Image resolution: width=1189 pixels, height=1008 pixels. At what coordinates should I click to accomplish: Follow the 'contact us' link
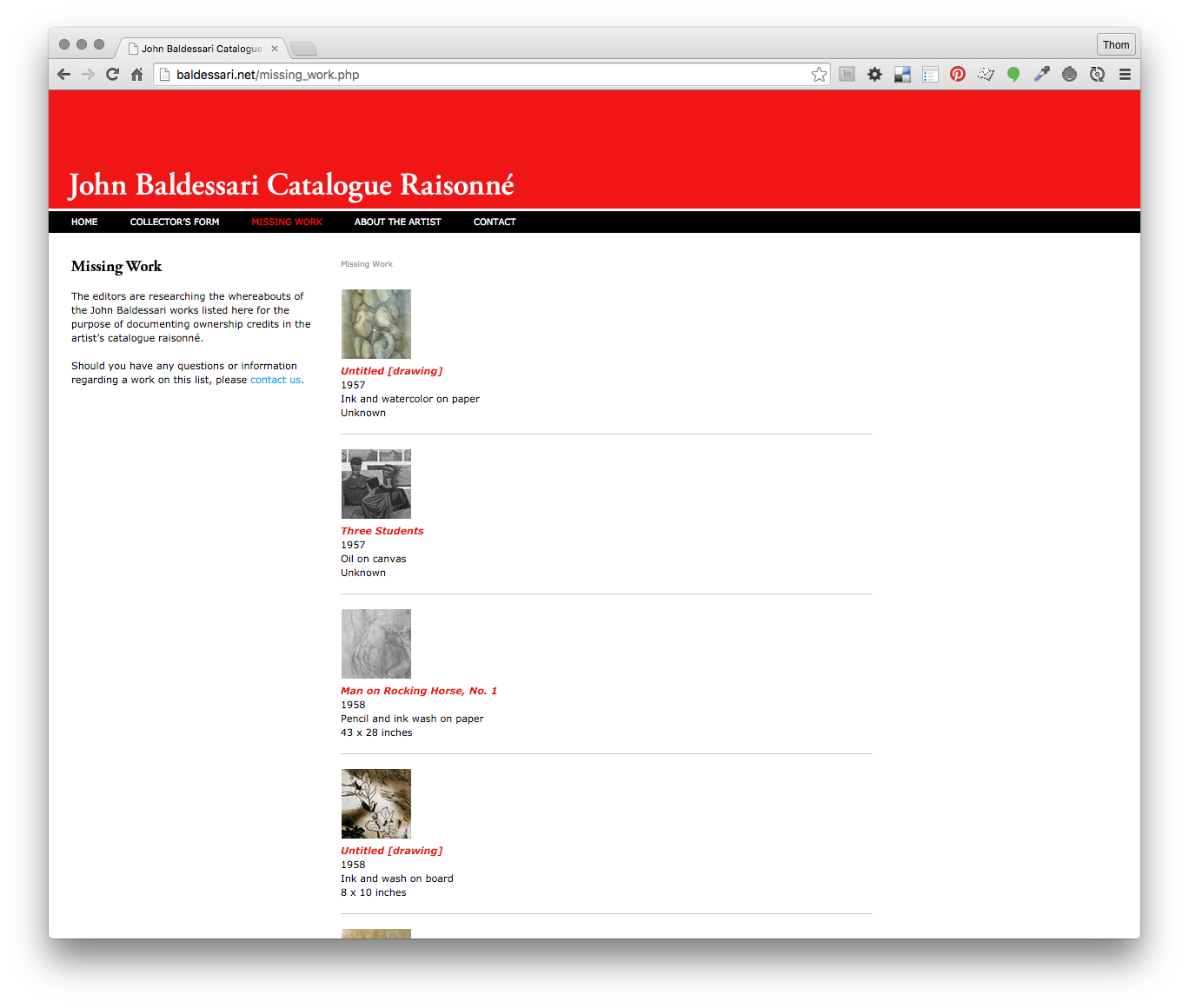pos(276,381)
